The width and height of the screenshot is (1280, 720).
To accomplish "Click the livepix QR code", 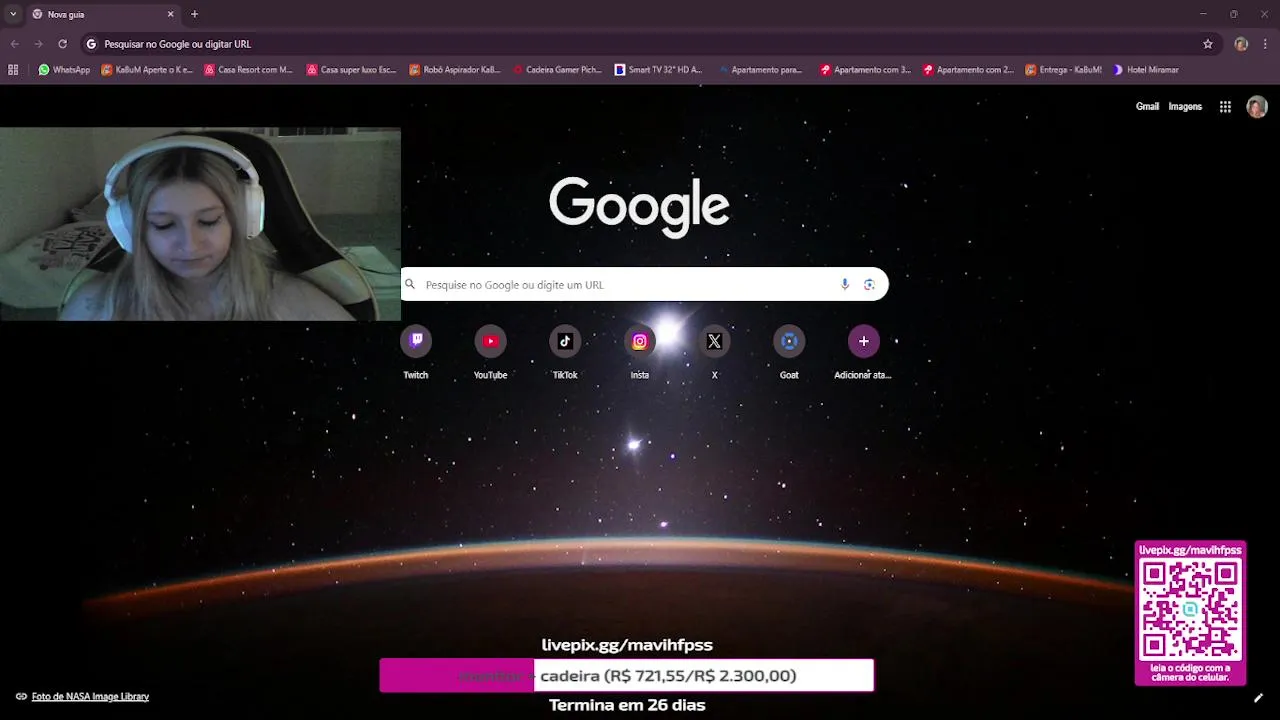I will click(x=1190, y=609).
